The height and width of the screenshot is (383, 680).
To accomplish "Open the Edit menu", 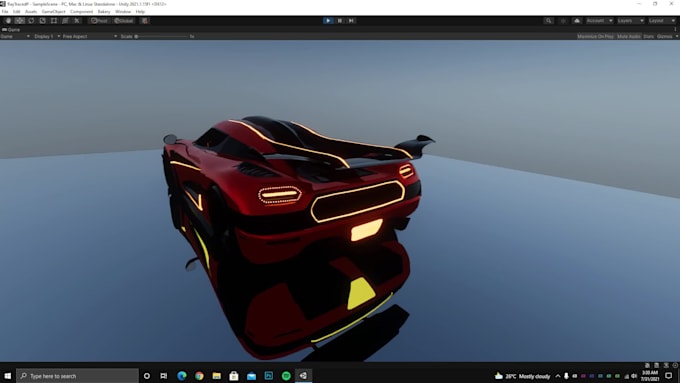I will (16, 11).
